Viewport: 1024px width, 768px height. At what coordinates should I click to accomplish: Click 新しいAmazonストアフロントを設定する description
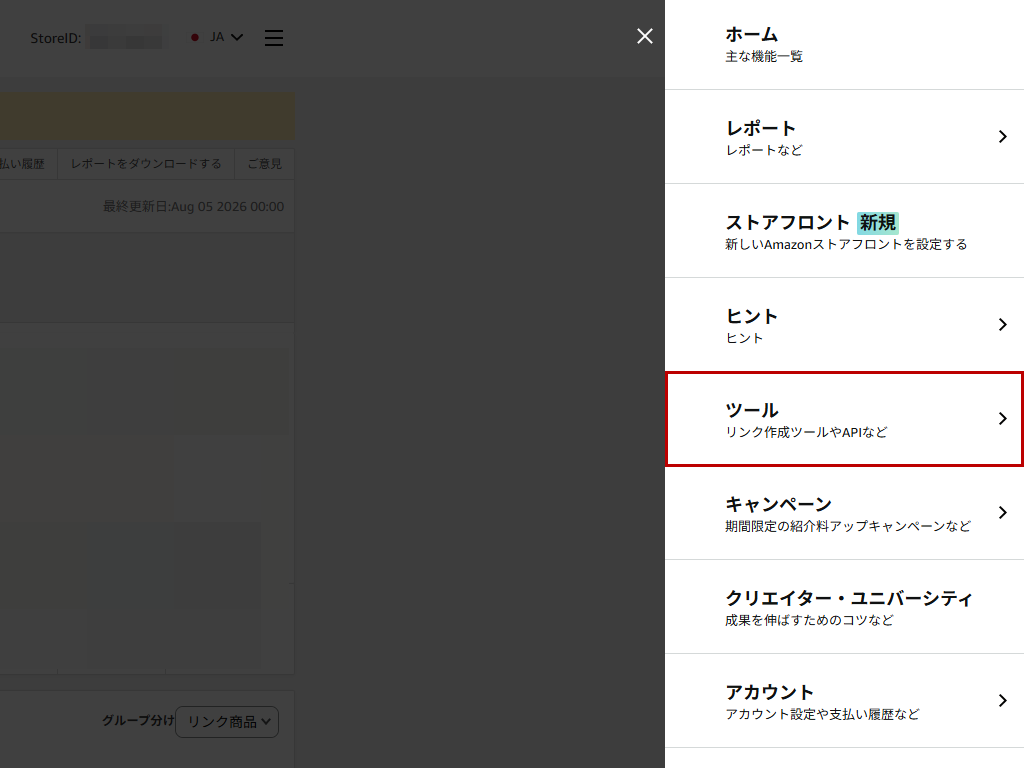coord(846,244)
